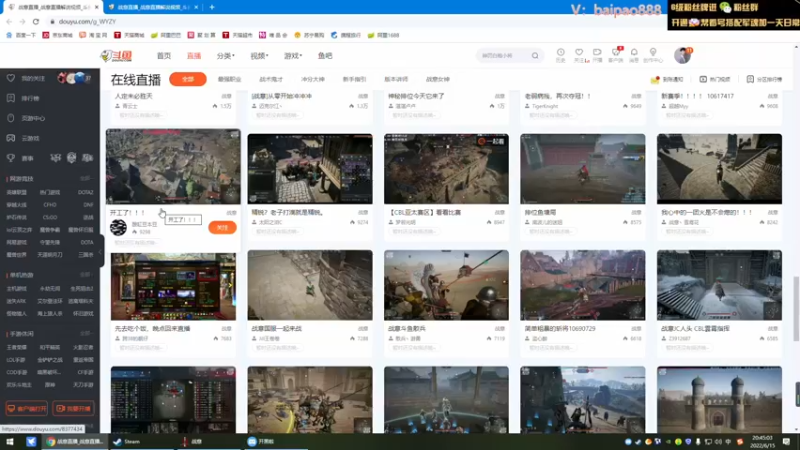Select the second filter tab after 全部

click(230, 79)
